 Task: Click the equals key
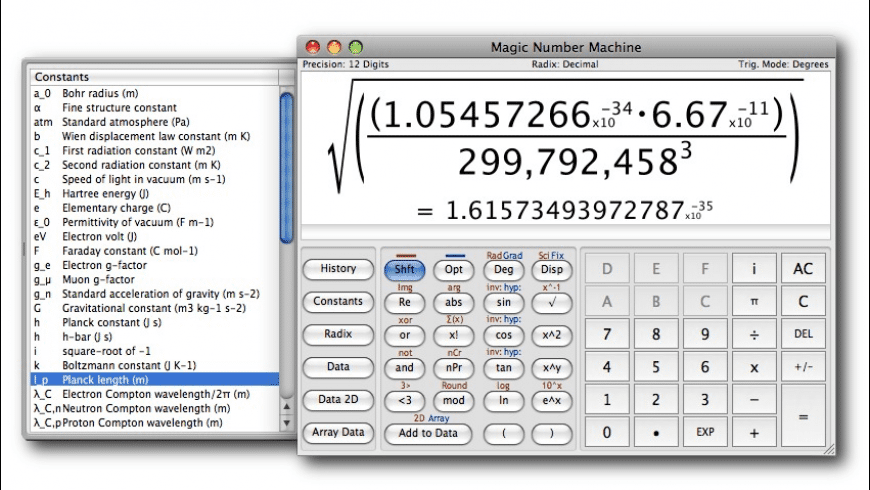(803, 416)
